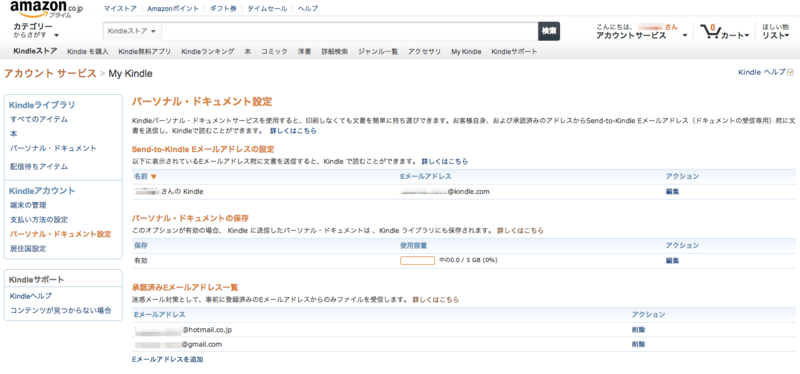Viewport: 800px width, 374px height.
Task: Open タイムセール in top navigation
Action: pos(267,9)
